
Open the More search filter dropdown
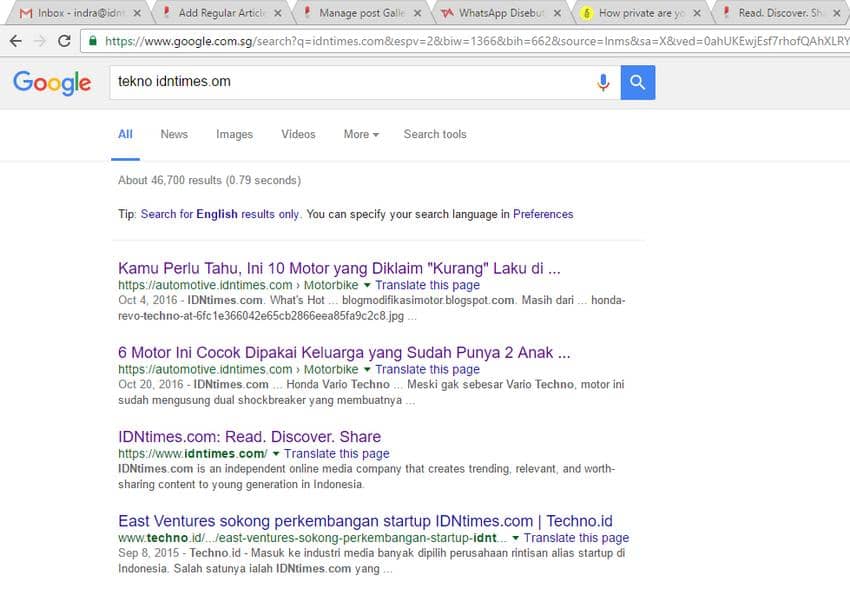361,134
